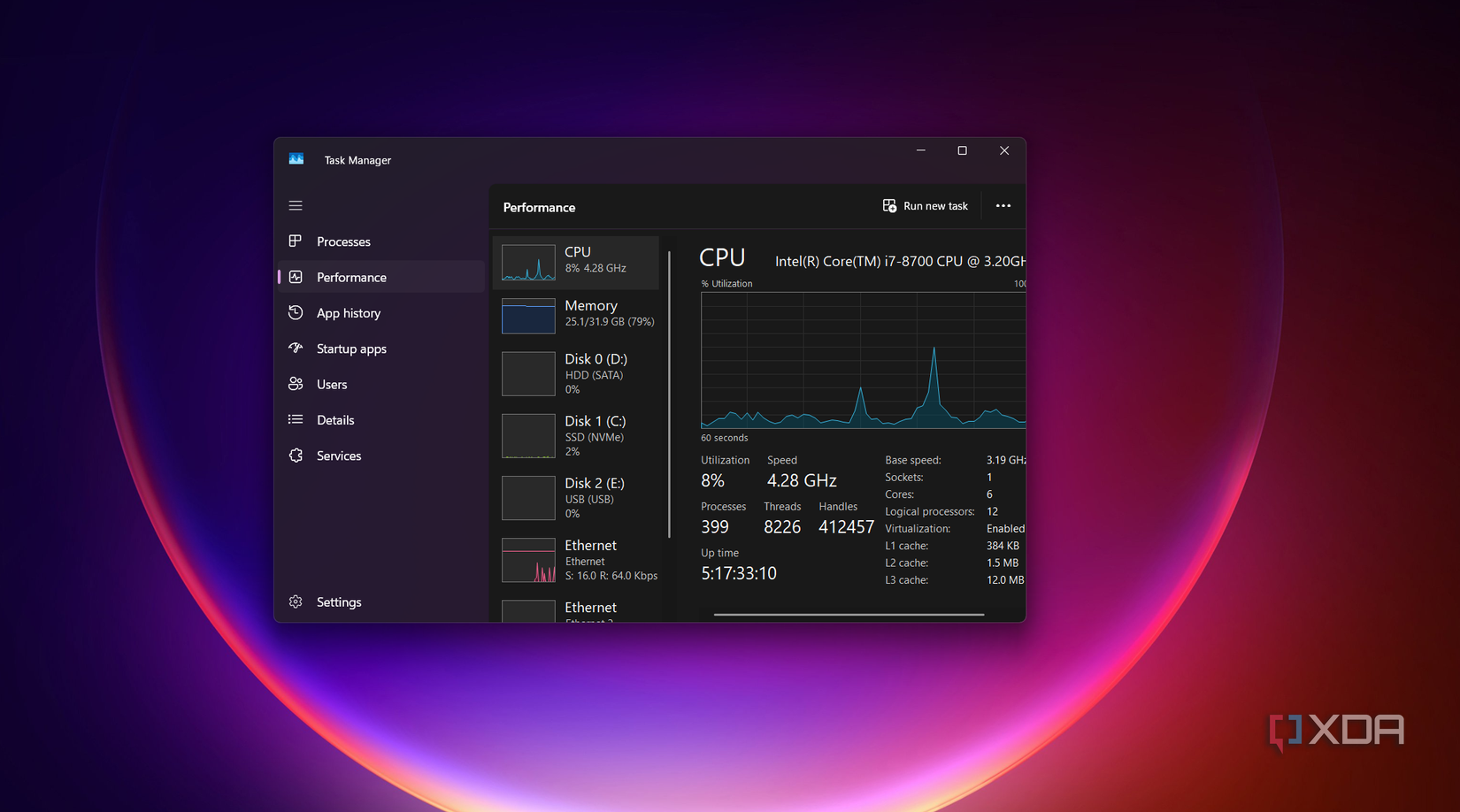The height and width of the screenshot is (812, 1460).
Task: Open Task Manager Settings
Action: pyautogui.click(x=380, y=601)
